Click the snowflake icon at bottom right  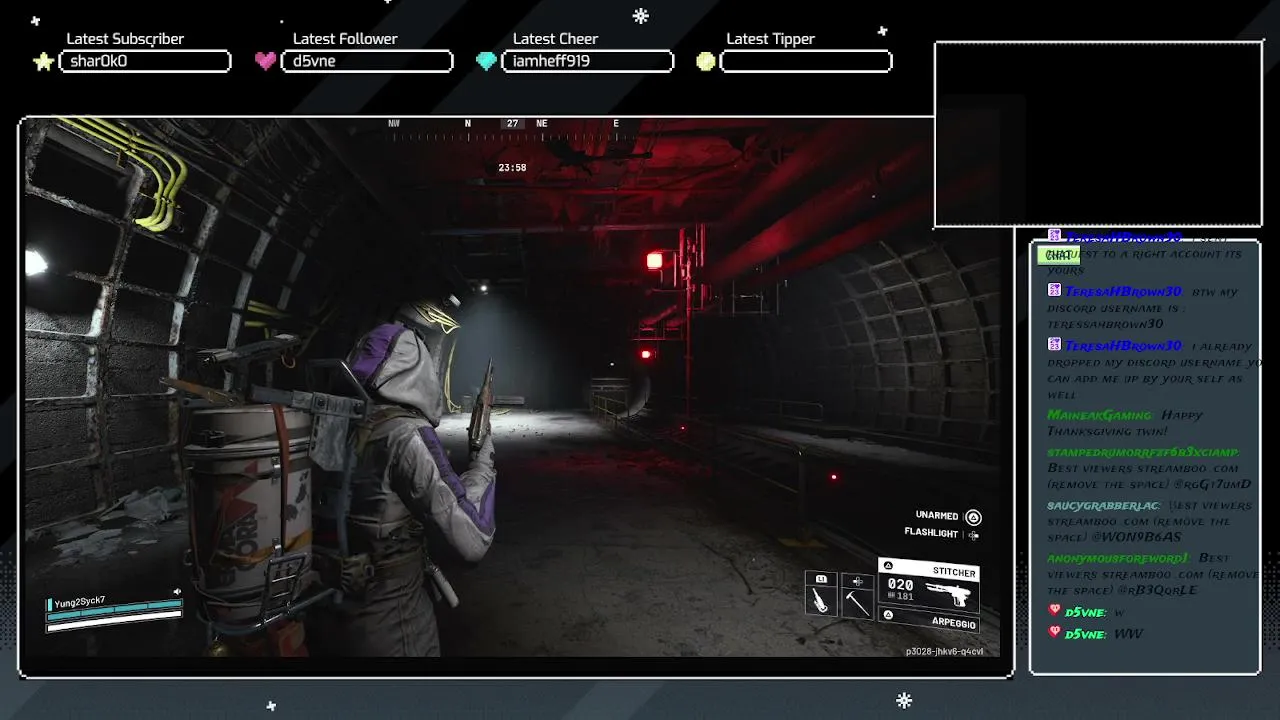pos(904,701)
